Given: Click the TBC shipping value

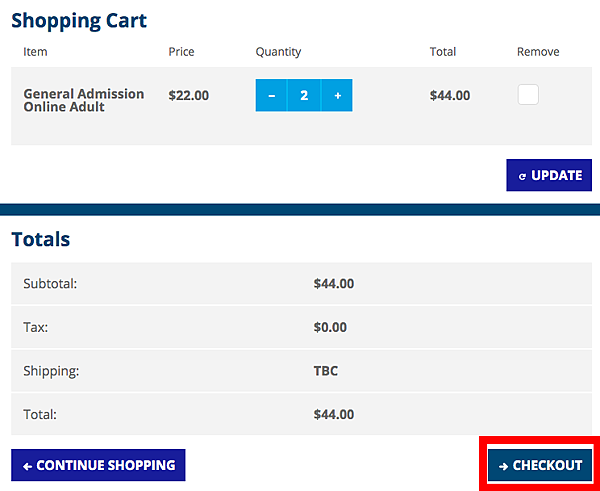Looking at the screenshot, I should 326,371.
